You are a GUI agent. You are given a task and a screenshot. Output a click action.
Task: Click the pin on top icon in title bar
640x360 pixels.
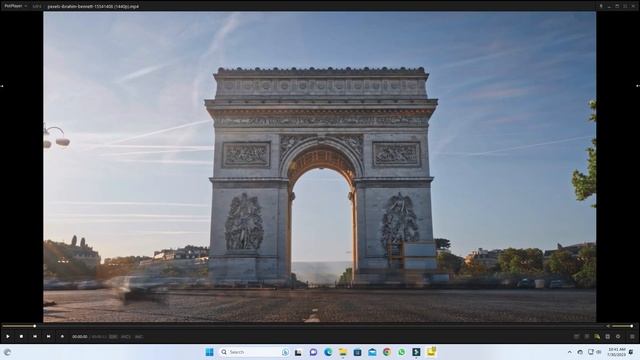click(601, 6)
